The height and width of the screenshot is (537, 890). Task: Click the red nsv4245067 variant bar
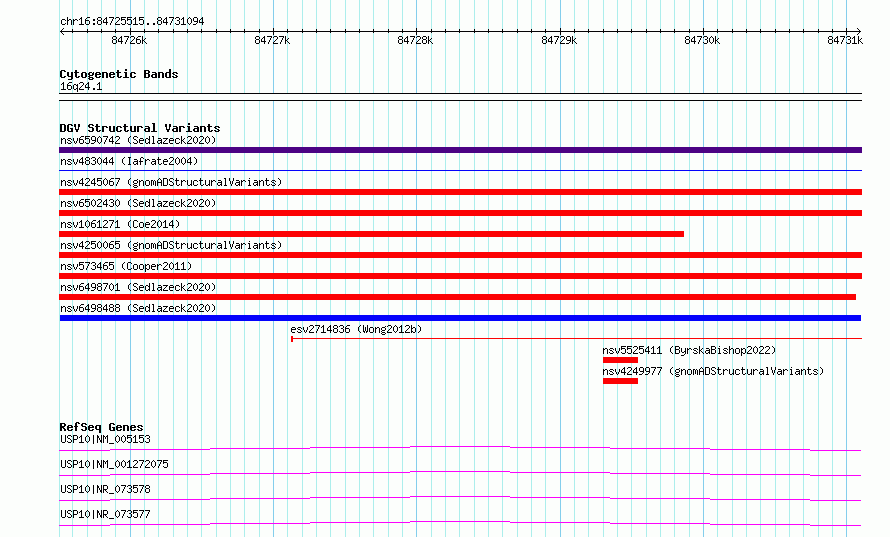(460, 192)
